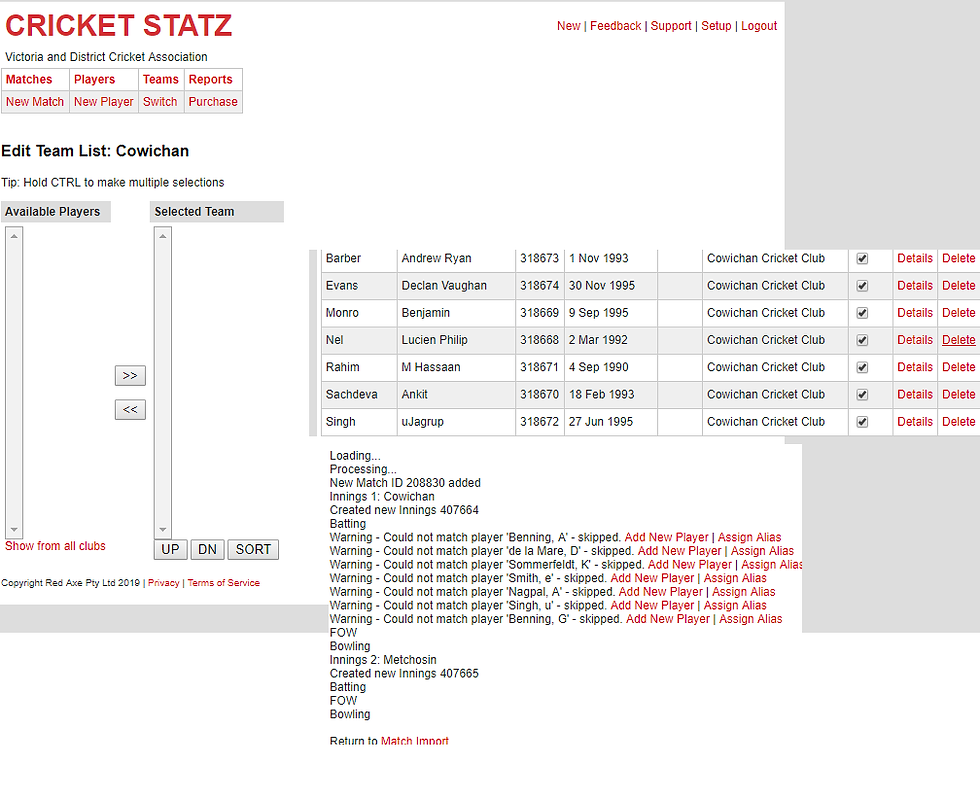The image size is (980, 793).
Task: Click up arrow of Available Players scrollbar
Action: tap(14, 236)
